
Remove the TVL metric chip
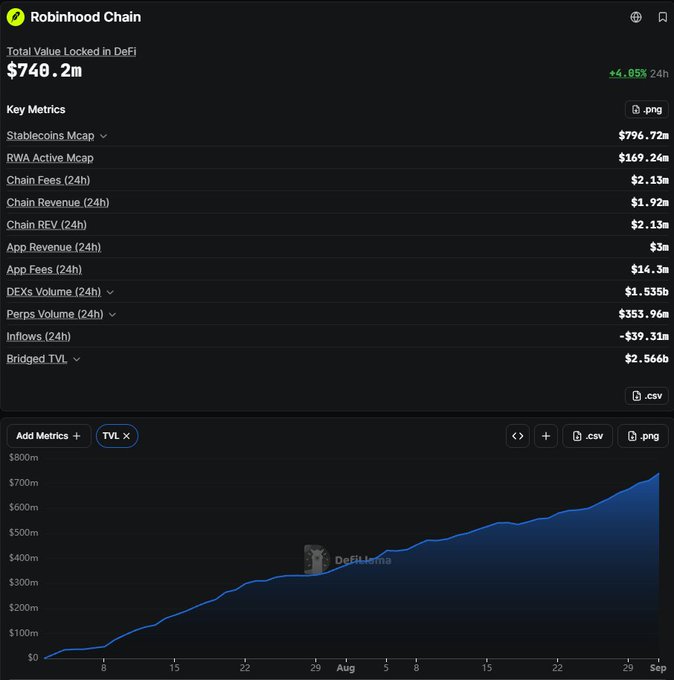126,436
